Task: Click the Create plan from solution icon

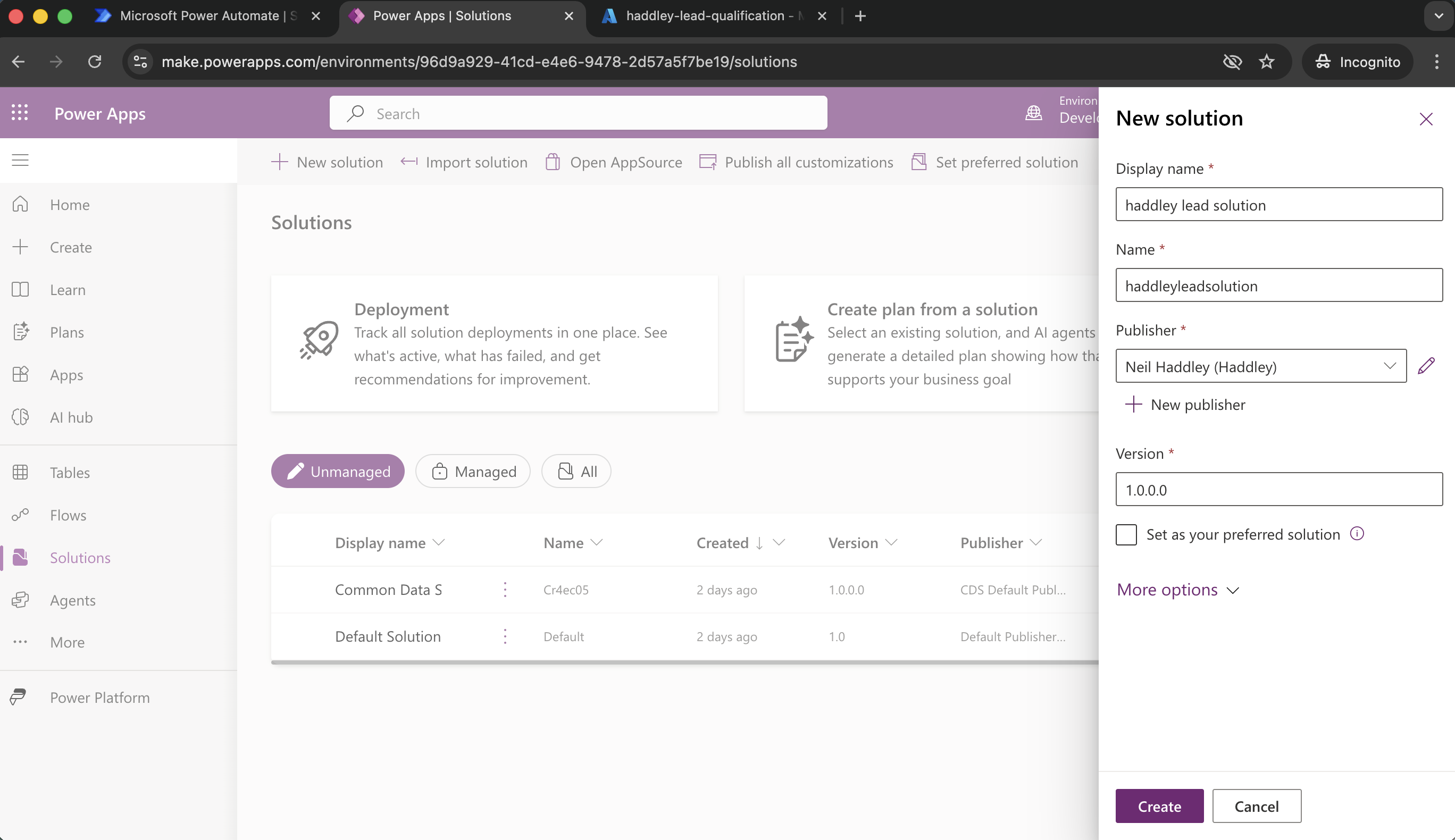Action: coord(794,339)
